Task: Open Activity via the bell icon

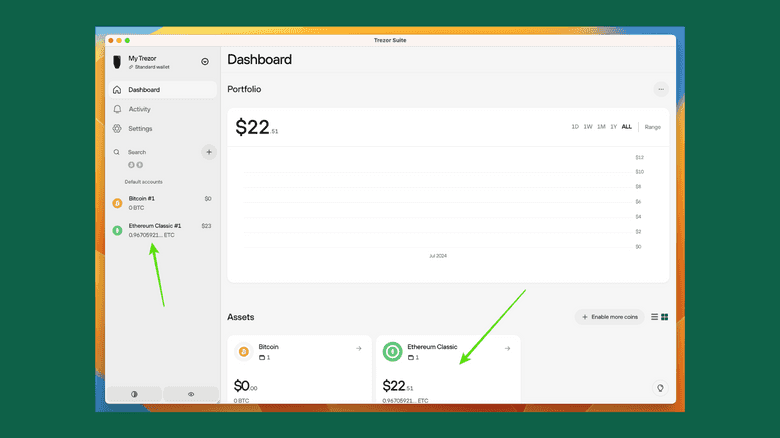Action: (118, 109)
